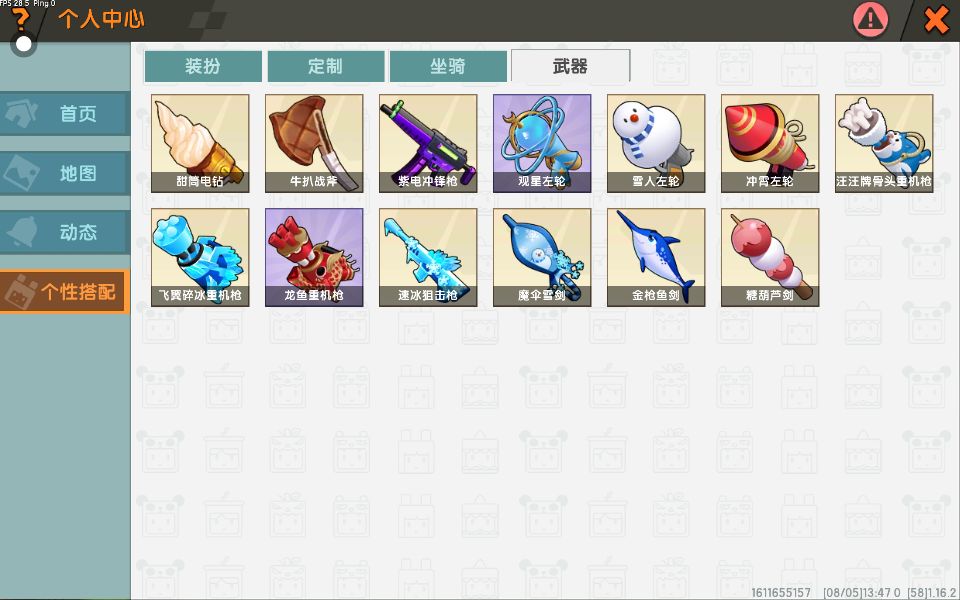Select the 金枪鱼剑 swordfish sword
The image size is (960, 600).
pos(656,257)
